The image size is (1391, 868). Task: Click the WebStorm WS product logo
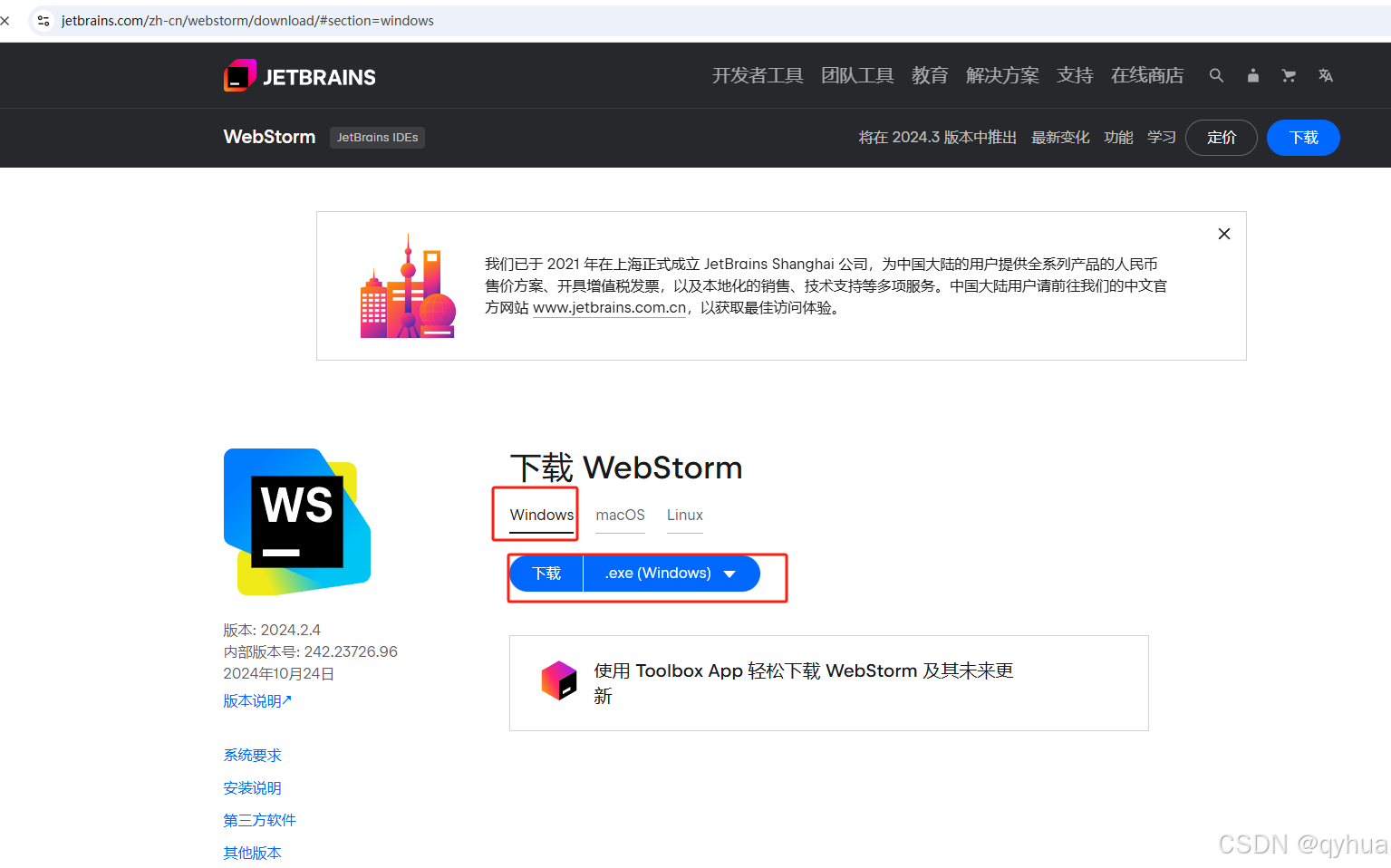[297, 522]
